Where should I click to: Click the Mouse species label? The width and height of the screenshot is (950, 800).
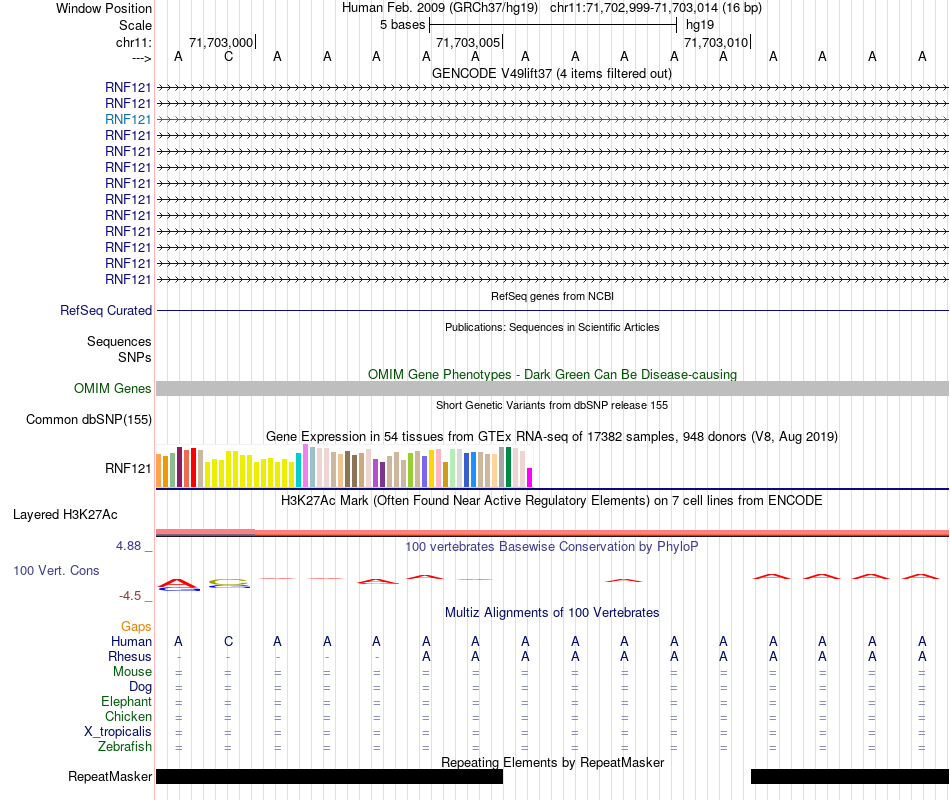pos(132,672)
